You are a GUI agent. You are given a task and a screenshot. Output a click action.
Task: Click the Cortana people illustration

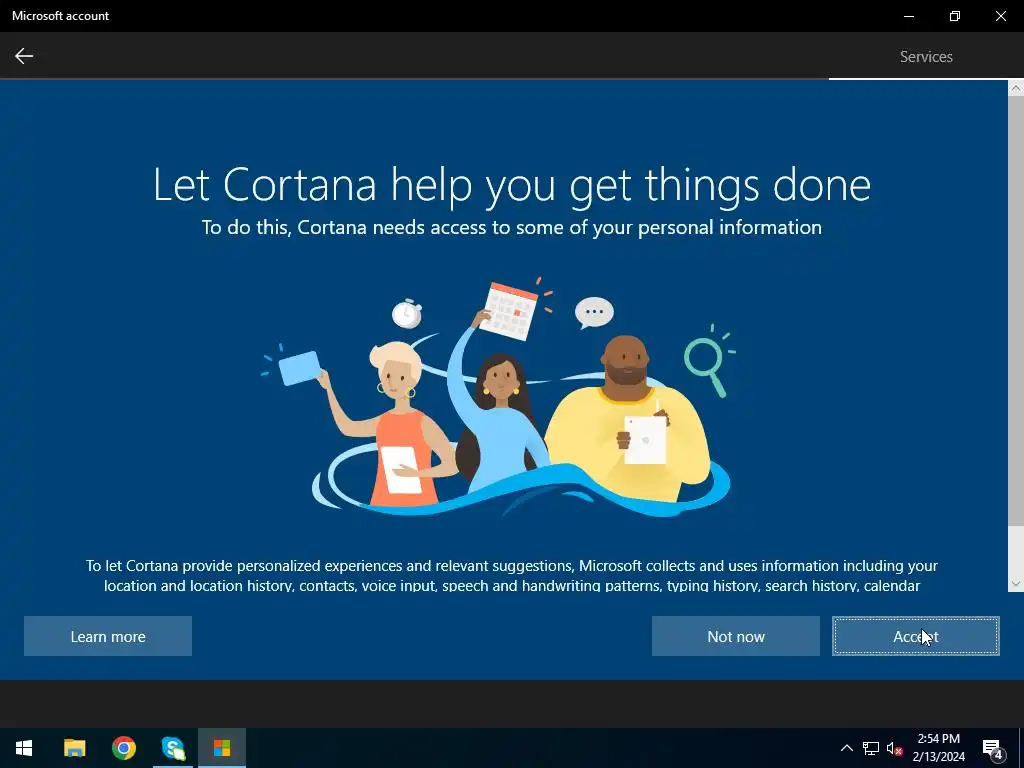(x=498, y=397)
